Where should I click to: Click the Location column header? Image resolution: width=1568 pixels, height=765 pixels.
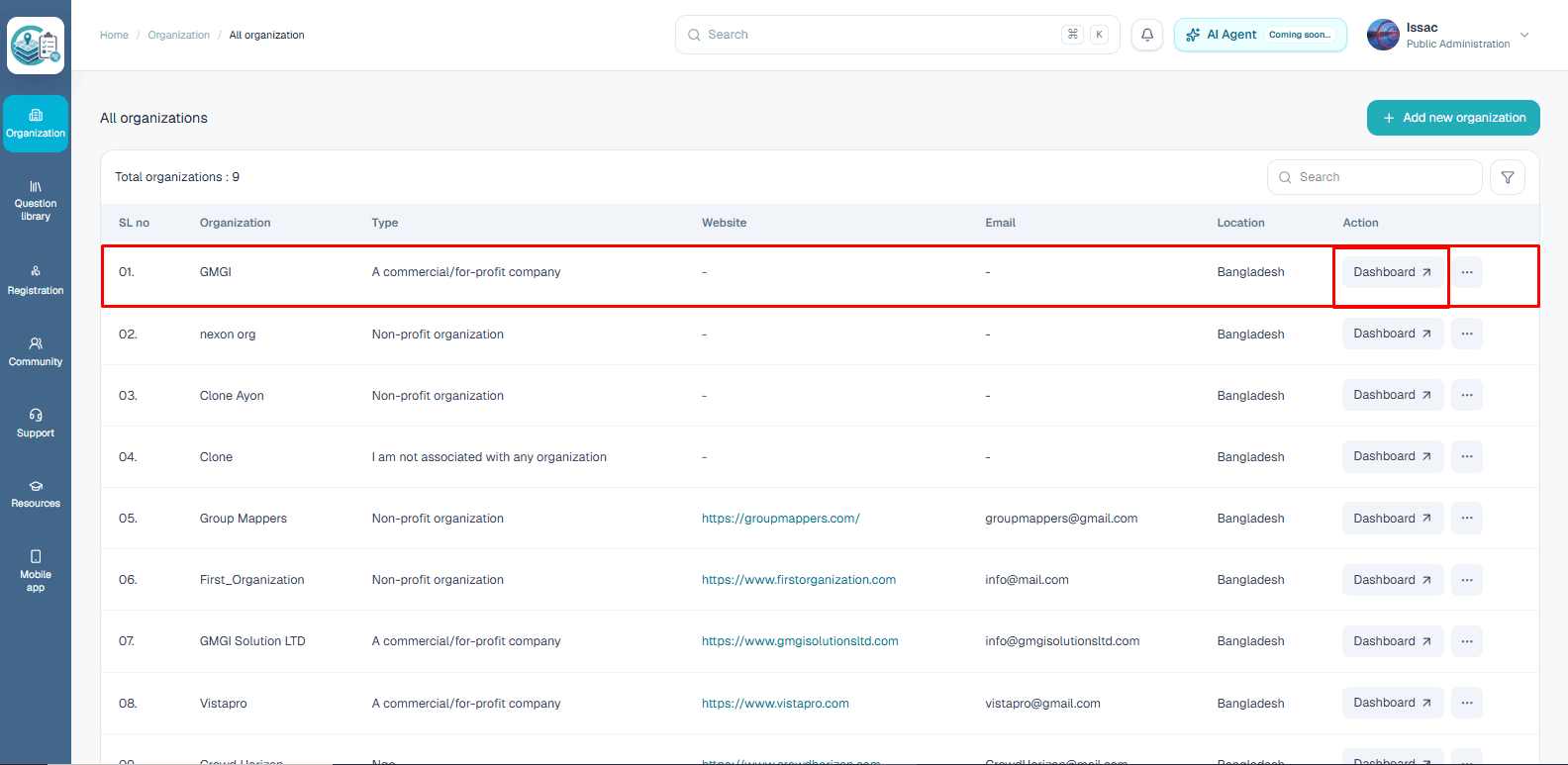(1240, 223)
